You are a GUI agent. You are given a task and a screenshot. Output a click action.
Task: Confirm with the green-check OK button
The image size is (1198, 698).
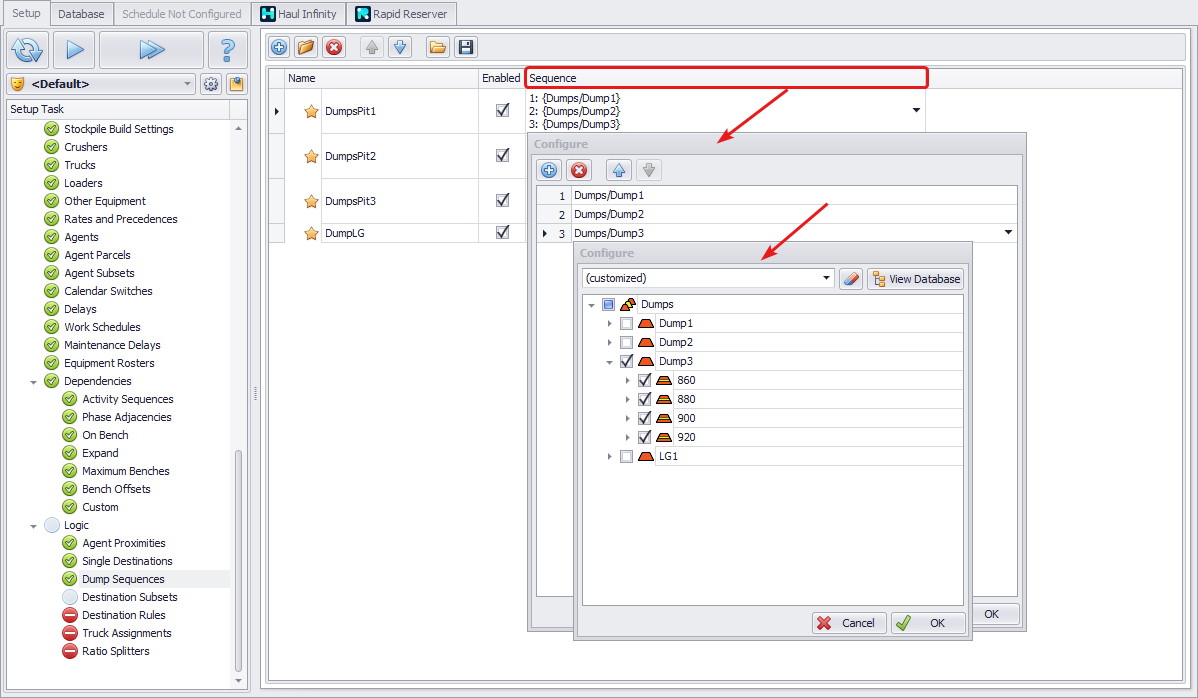[x=928, y=623]
